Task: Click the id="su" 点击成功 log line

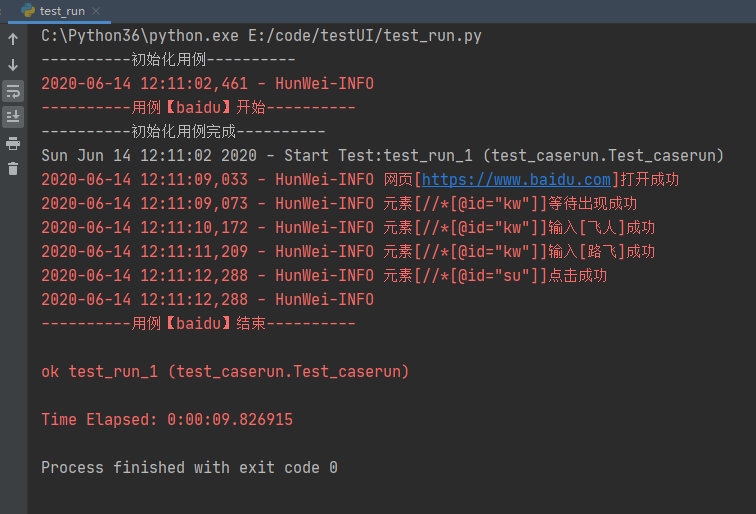Action: (x=324, y=276)
